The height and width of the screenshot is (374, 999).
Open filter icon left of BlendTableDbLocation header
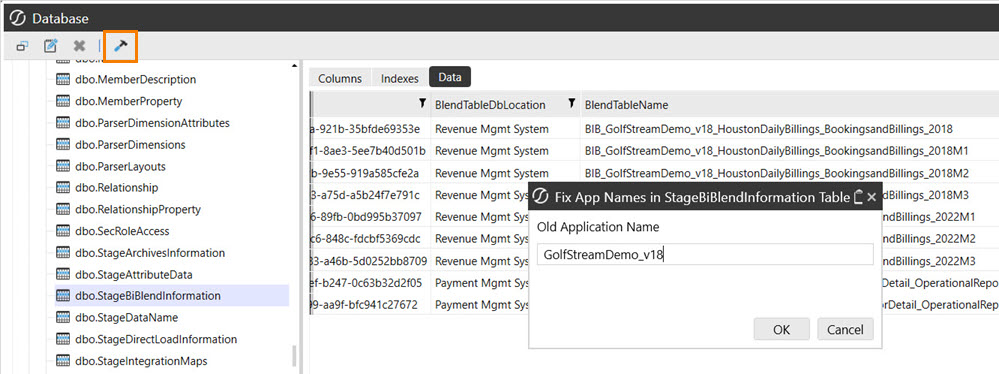pyautogui.click(x=422, y=103)
